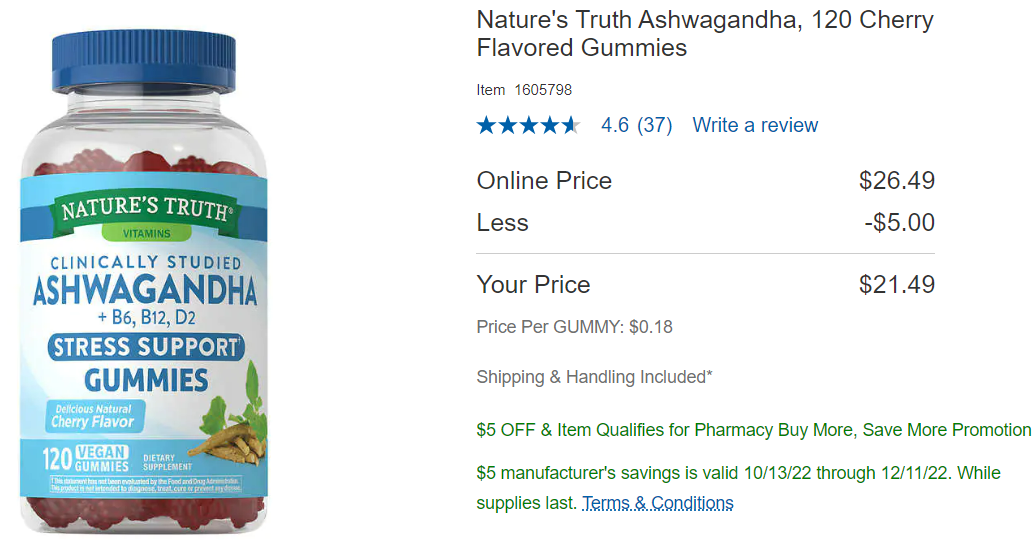Click the blue bottle cap in image
The image size is (1035, 540).
[144, 59]
